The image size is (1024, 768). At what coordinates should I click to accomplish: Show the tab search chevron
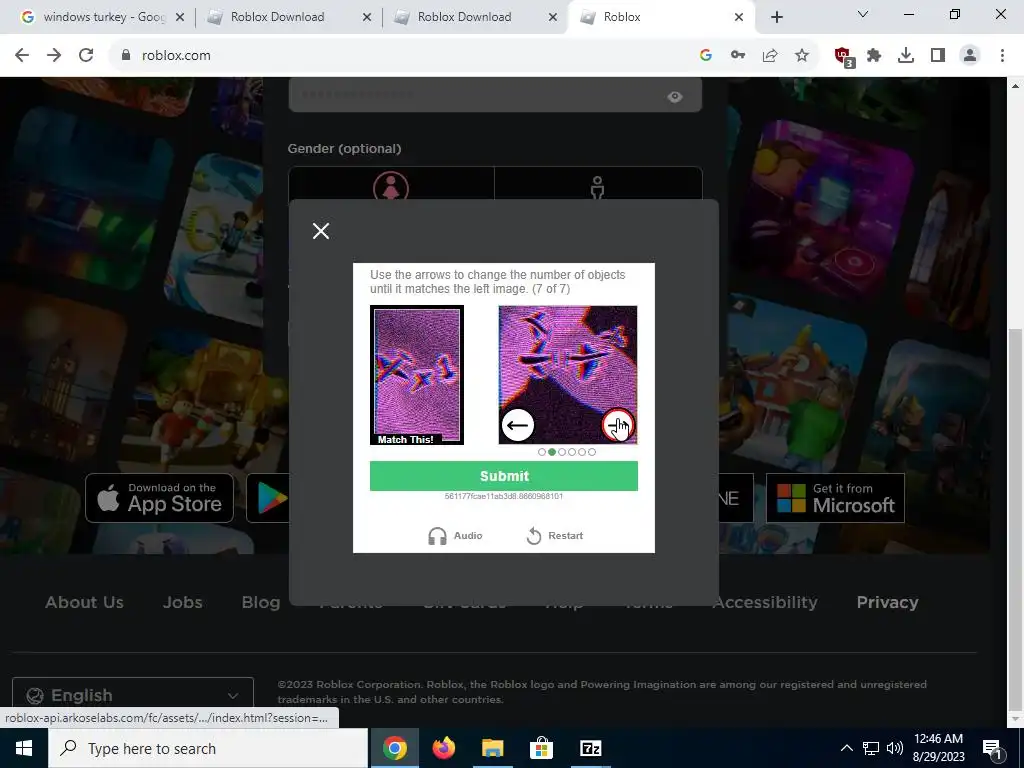[863, 14]
